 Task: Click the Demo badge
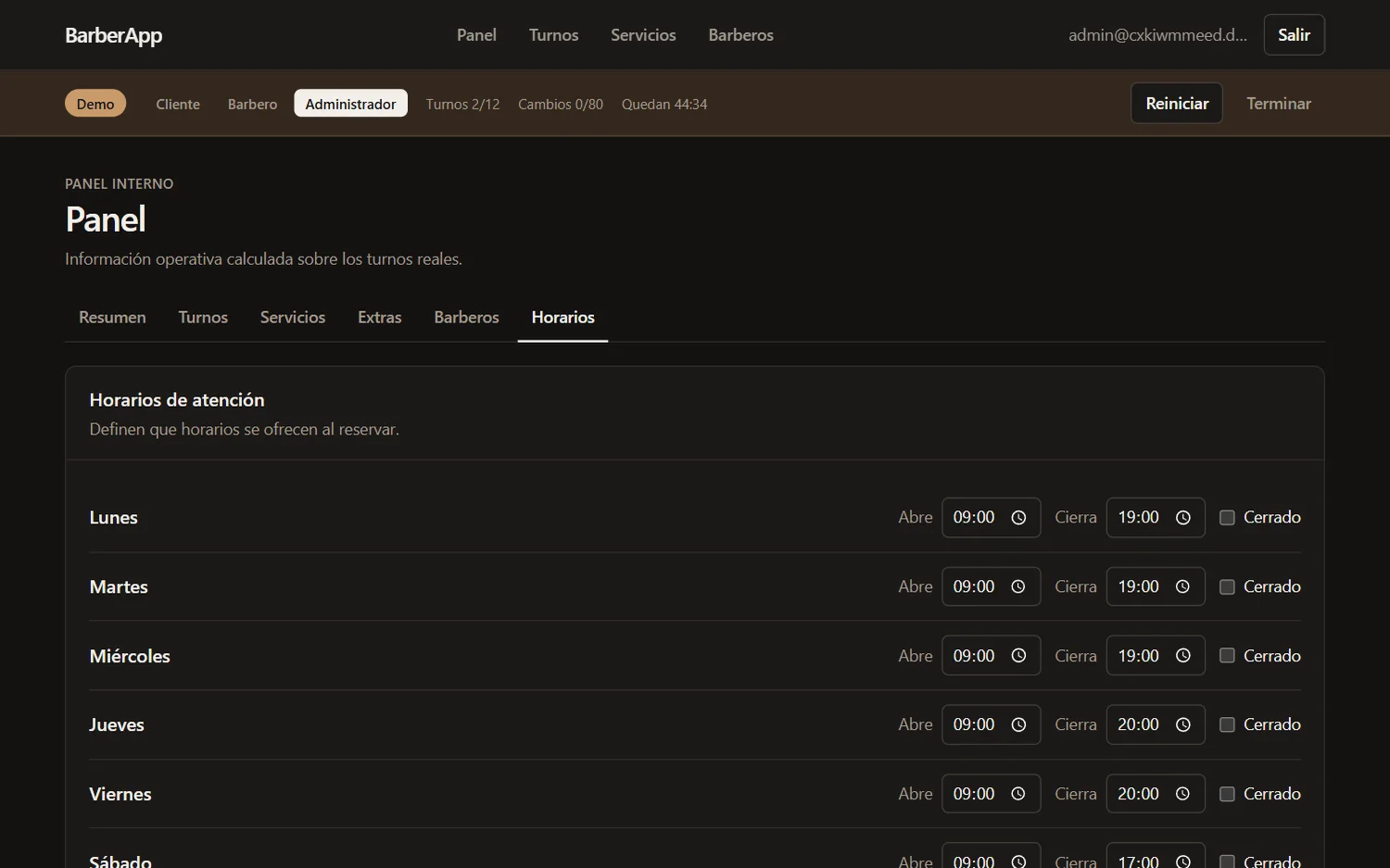95,104
